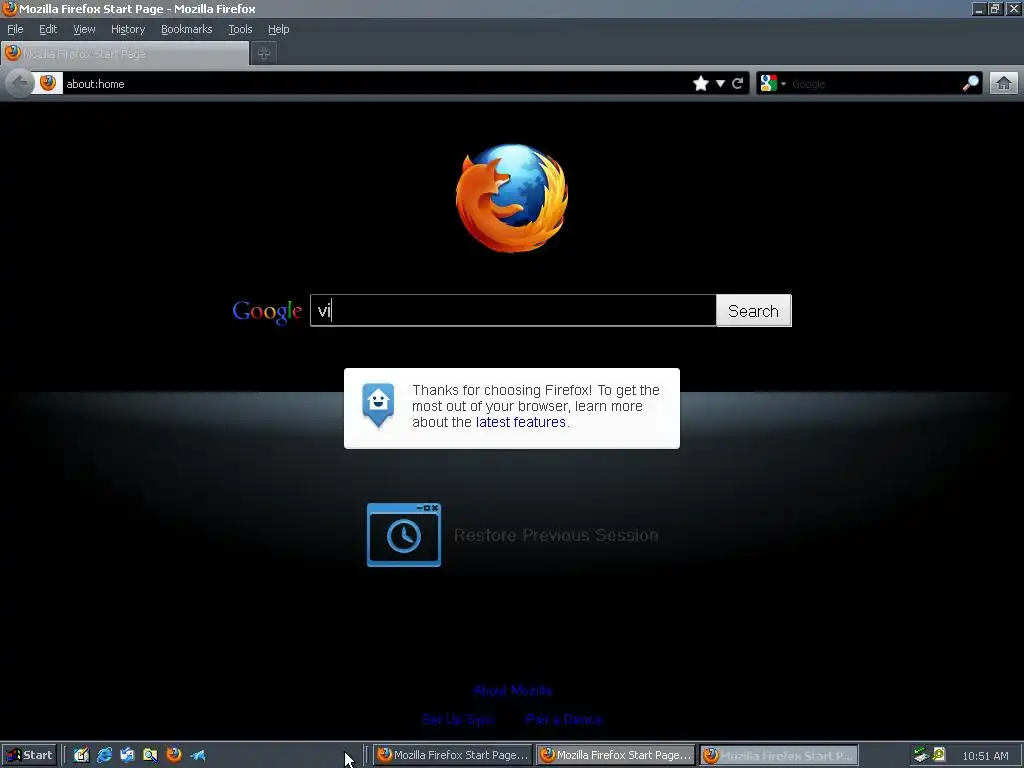This screenshot has height=768, width=1024.
Task: Open a new tab with the plus button
Action: click(264, 54)
